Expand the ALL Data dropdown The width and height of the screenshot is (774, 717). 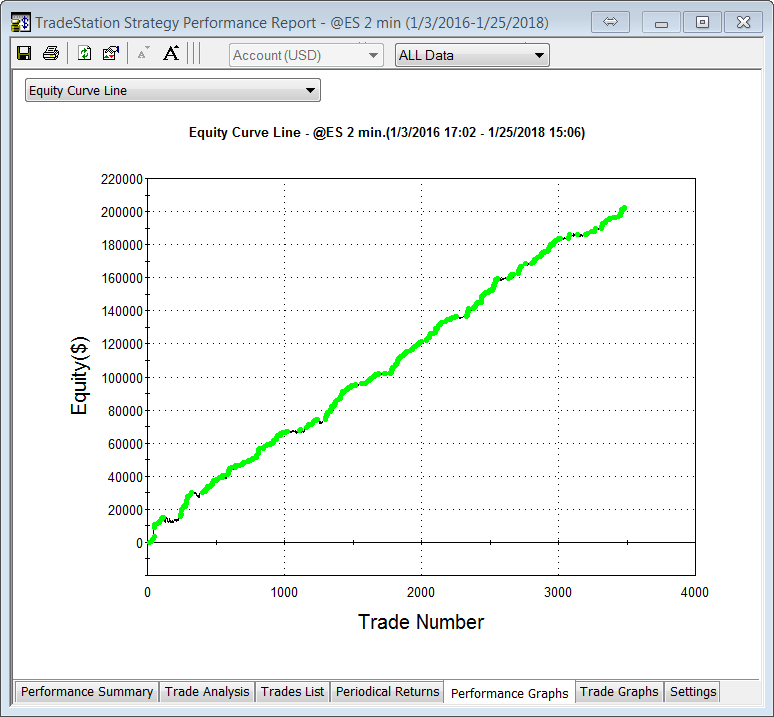pos(472,55)
